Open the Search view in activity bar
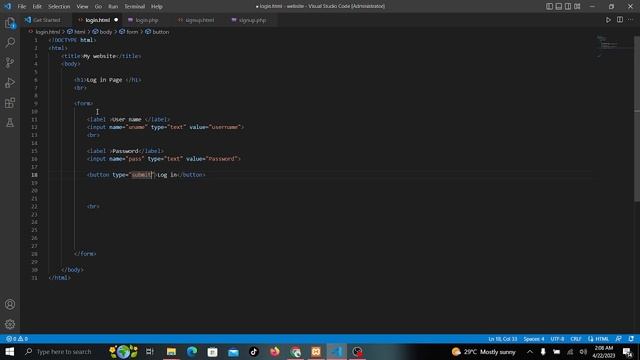Viewport: 640px width, 360px height. (x=10, y=42)
